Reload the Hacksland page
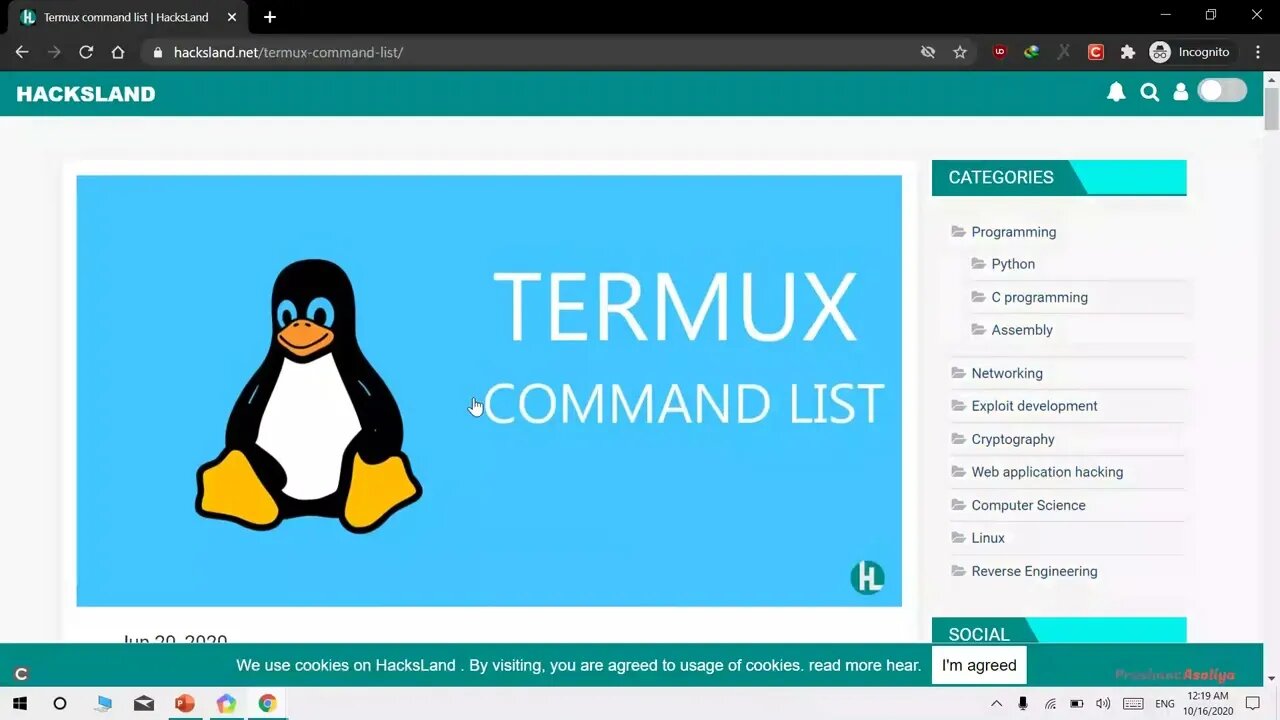The width and height of the screenshot is (1280, 720). click(86, 52)
